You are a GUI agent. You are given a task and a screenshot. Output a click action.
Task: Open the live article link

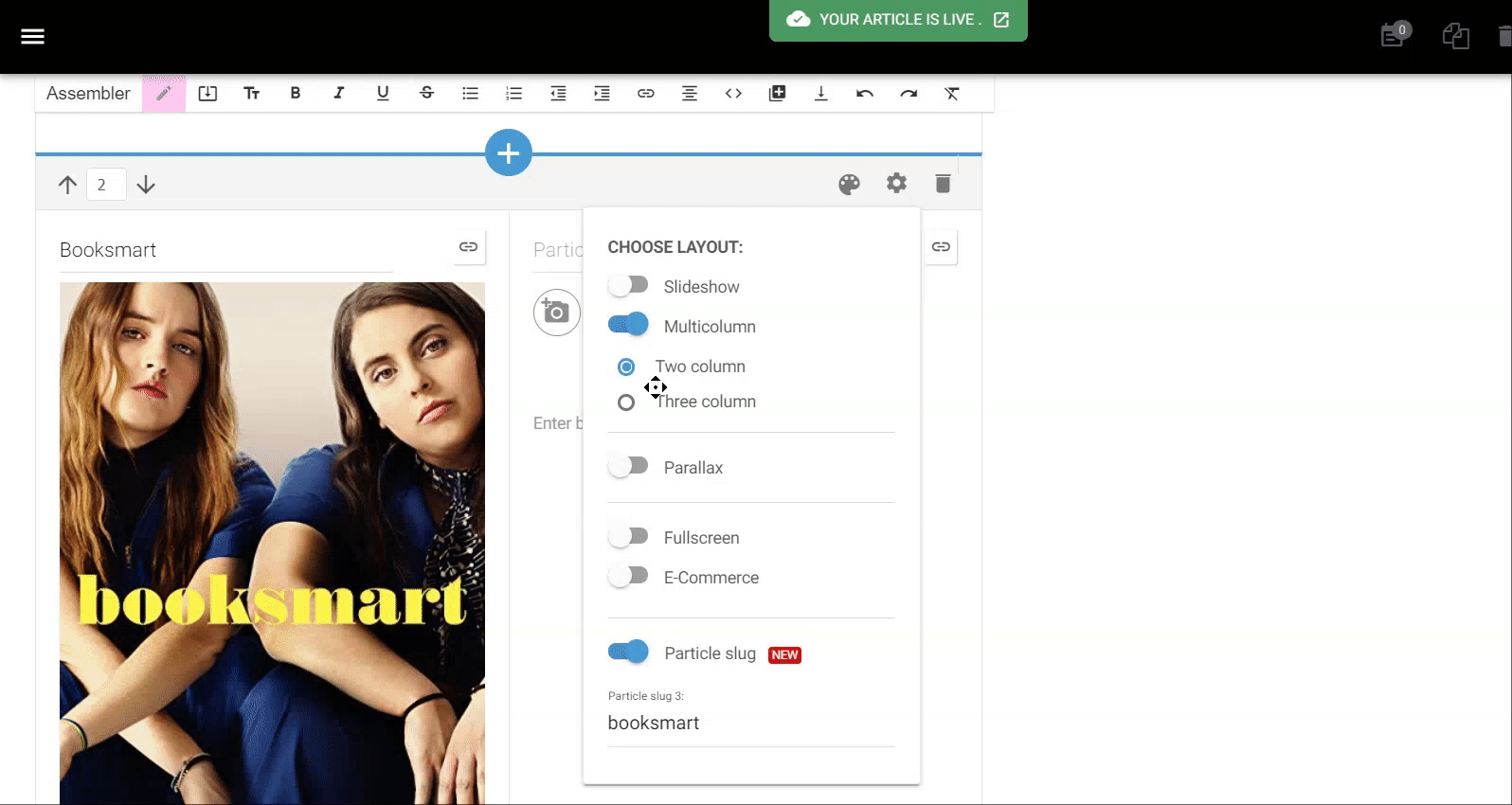1001,20
